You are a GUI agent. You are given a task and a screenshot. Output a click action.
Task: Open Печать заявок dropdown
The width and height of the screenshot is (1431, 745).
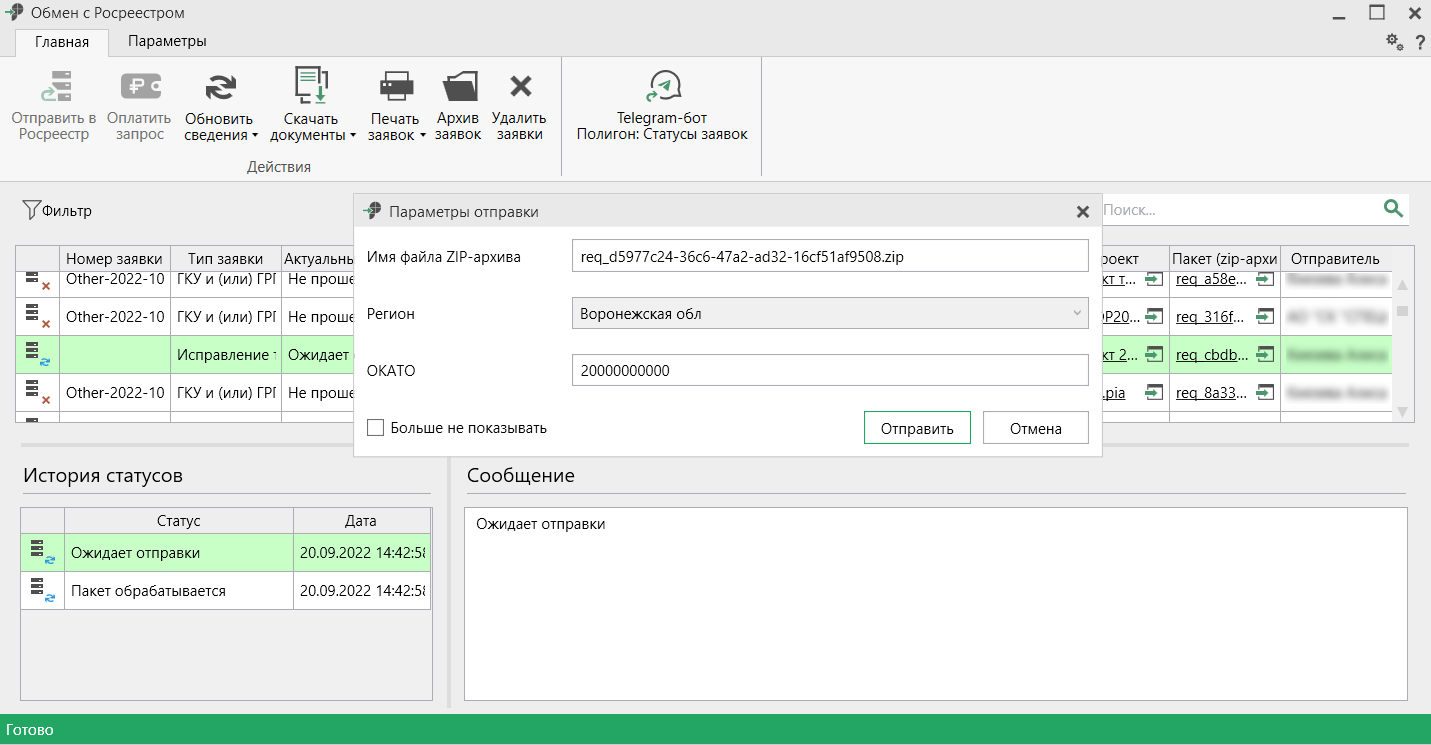(422, 135)
